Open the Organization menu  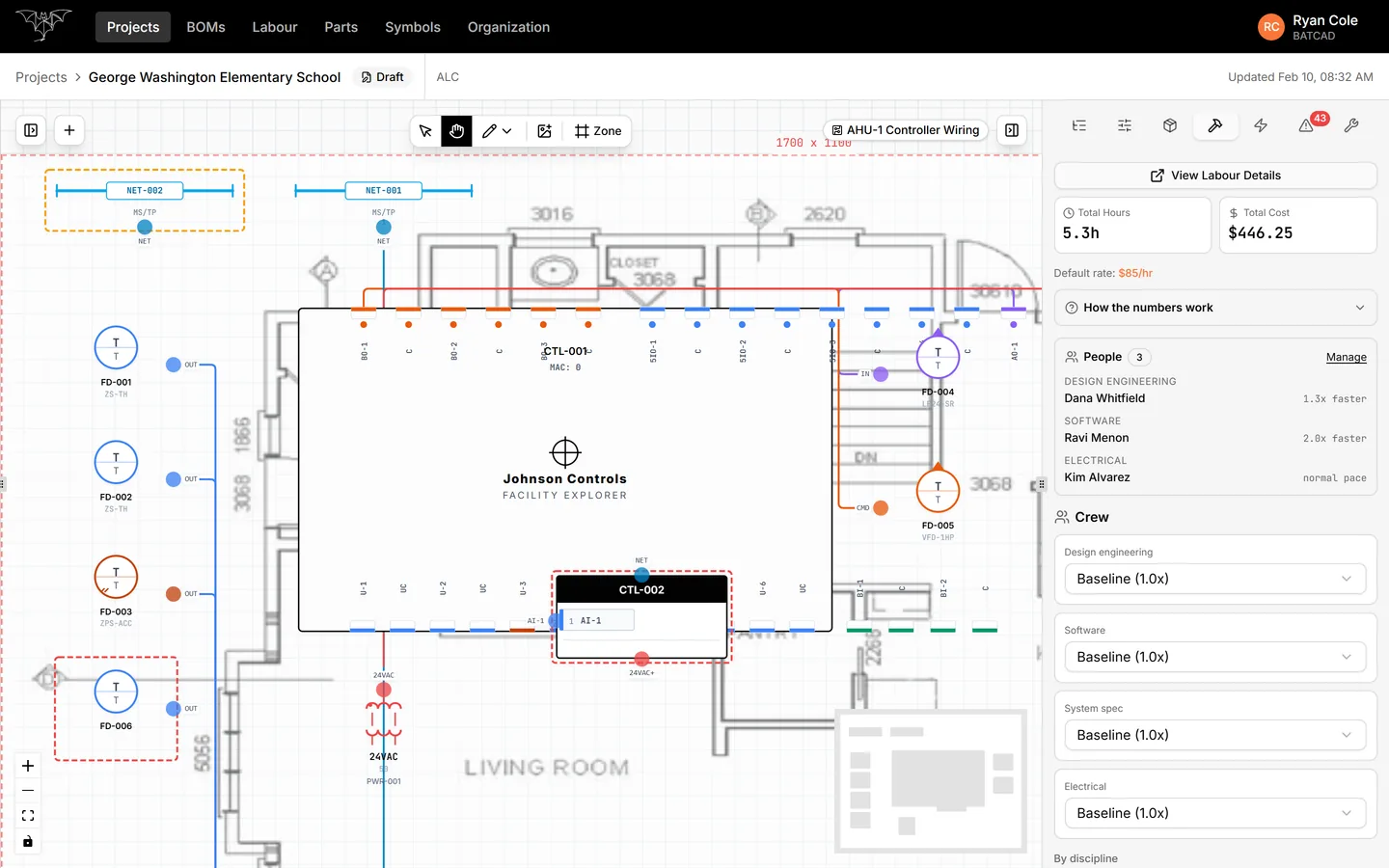508,27
